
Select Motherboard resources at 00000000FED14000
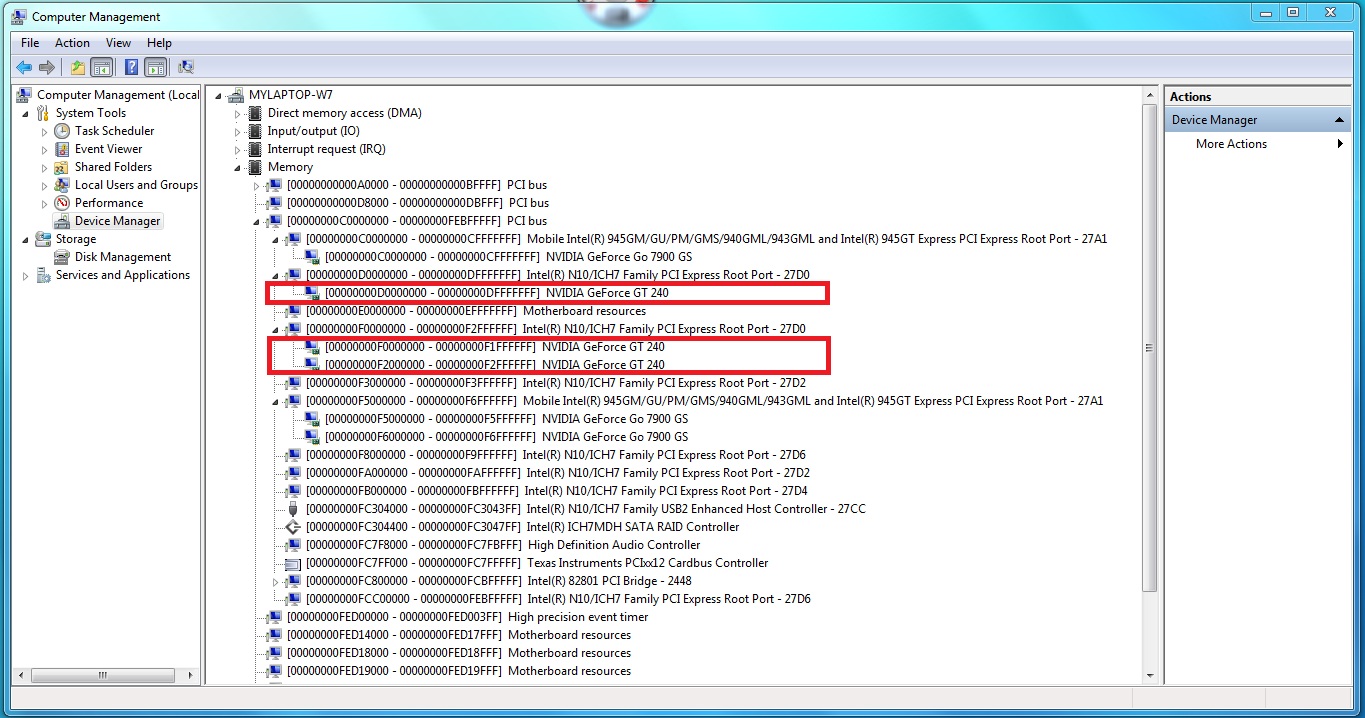[x=458, y=635]
